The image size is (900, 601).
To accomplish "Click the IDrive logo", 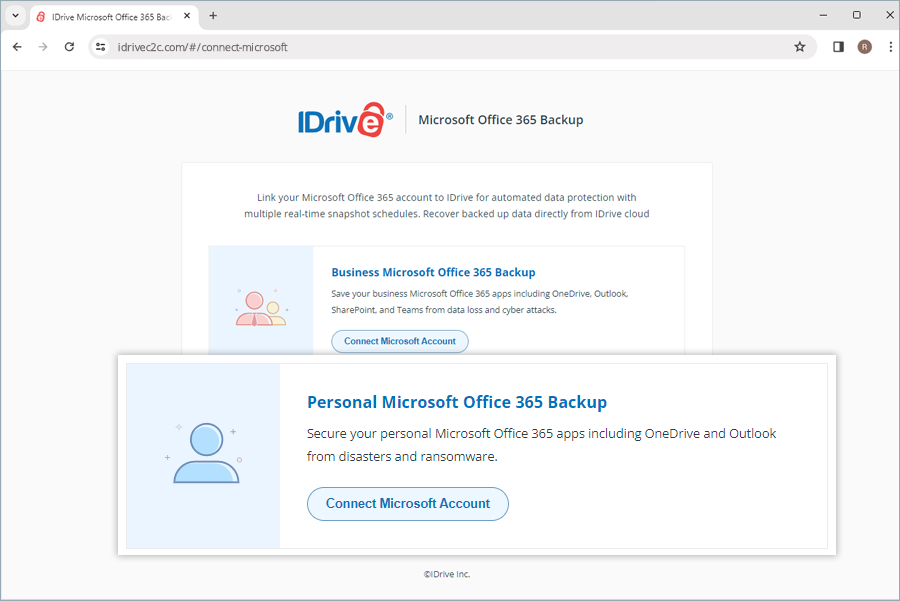I will pyautogui.click(x=345, y=119).
